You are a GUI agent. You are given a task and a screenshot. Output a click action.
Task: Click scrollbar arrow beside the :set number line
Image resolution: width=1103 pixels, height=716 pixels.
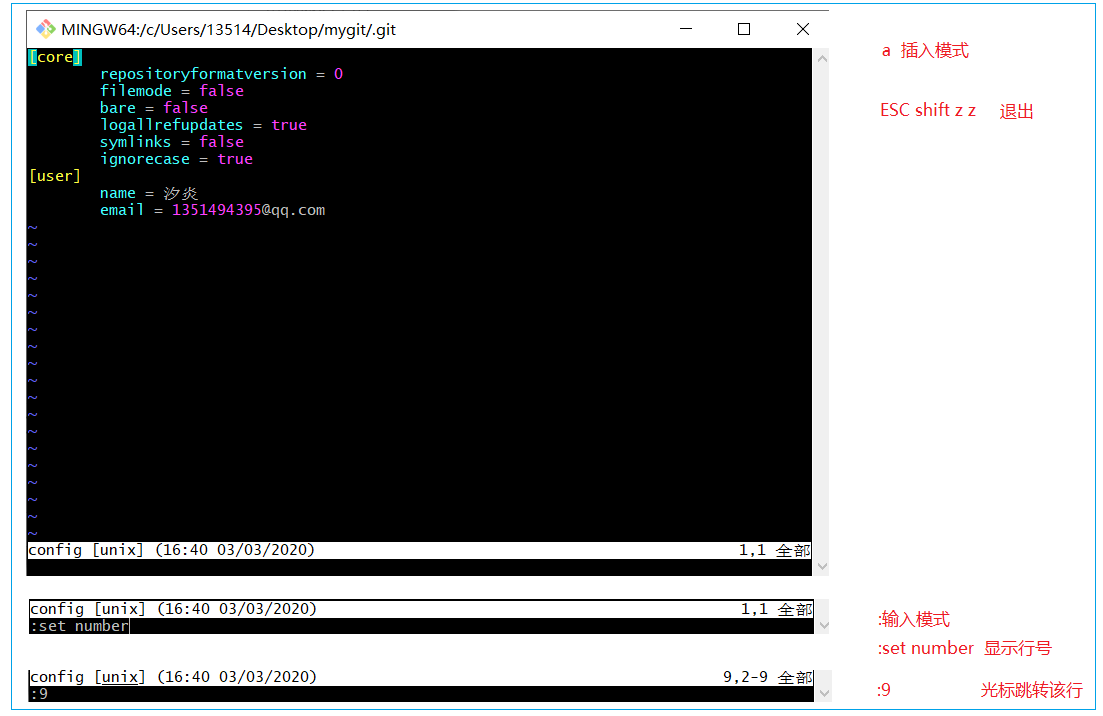coord(822,626)
